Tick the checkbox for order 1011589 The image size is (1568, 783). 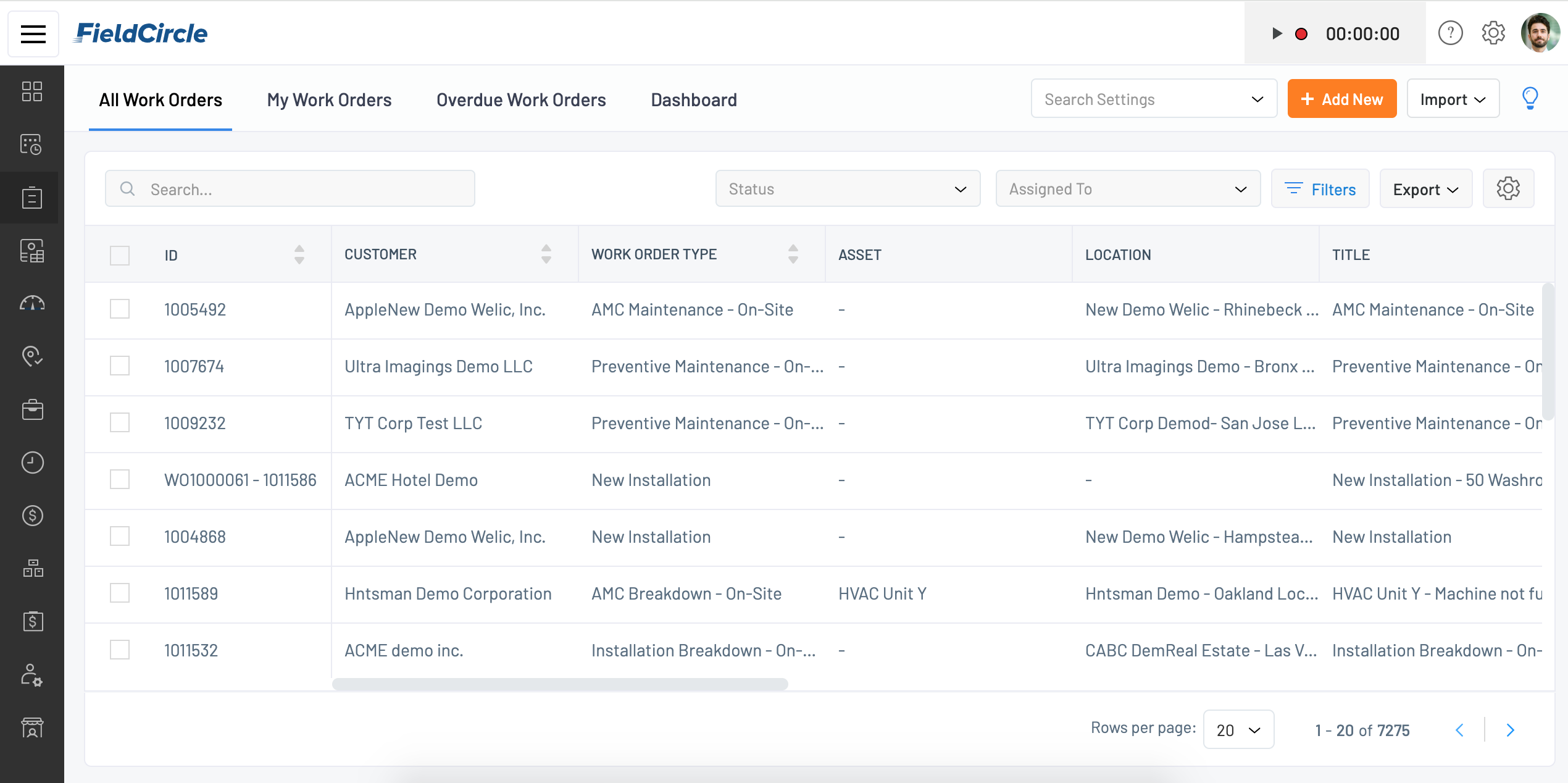[x=120, y=593]
